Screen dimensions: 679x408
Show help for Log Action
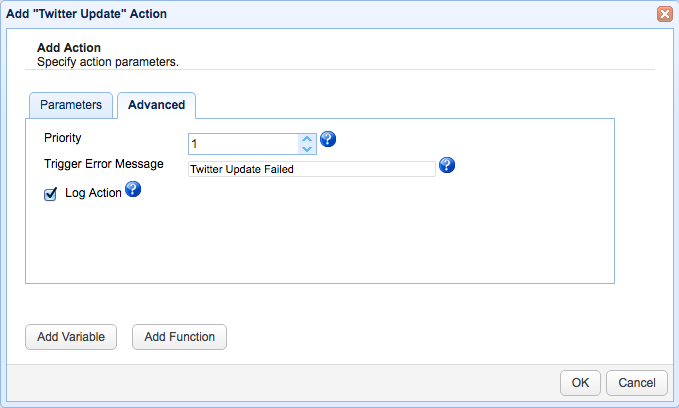132,190
